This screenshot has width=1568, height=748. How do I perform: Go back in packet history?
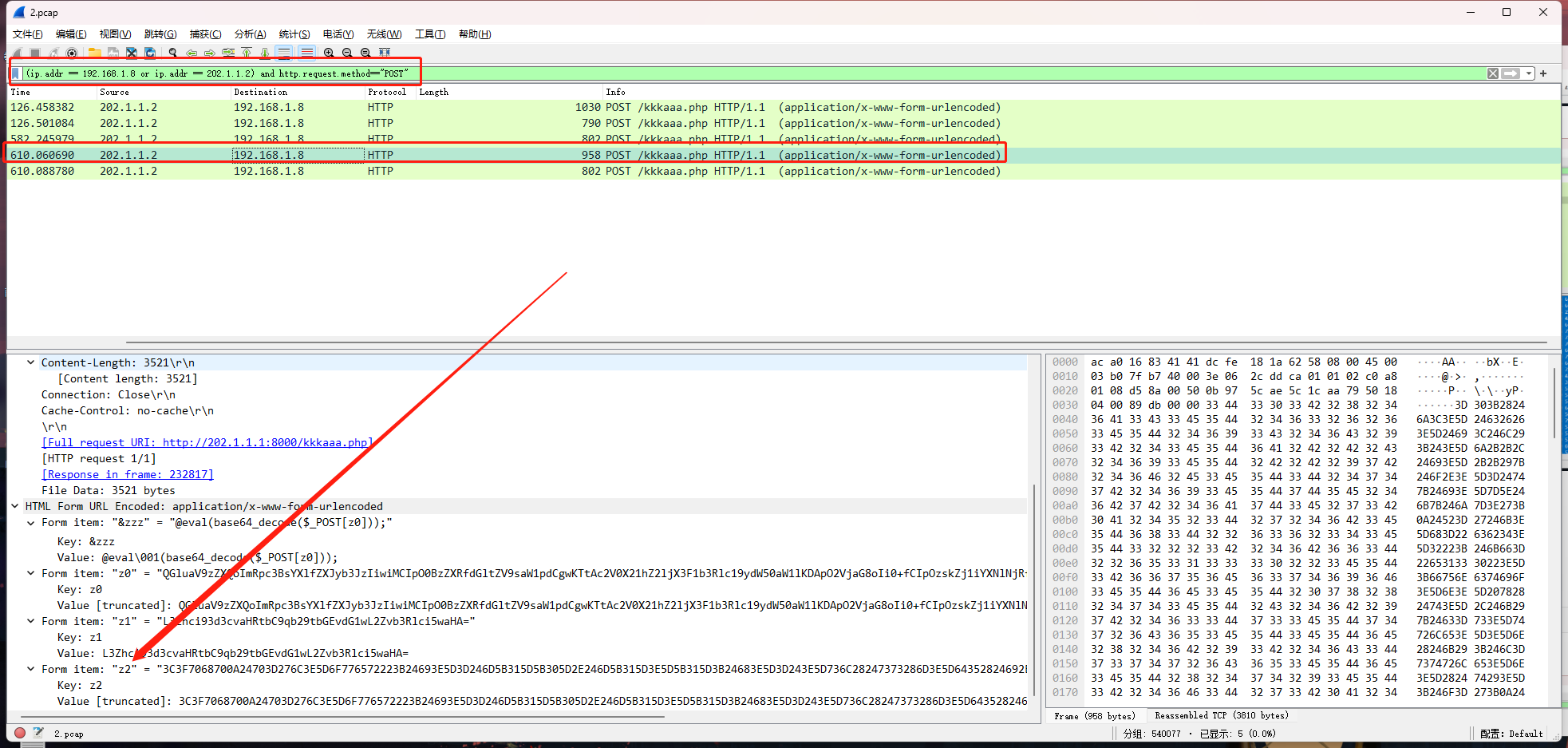click(192, 53)
